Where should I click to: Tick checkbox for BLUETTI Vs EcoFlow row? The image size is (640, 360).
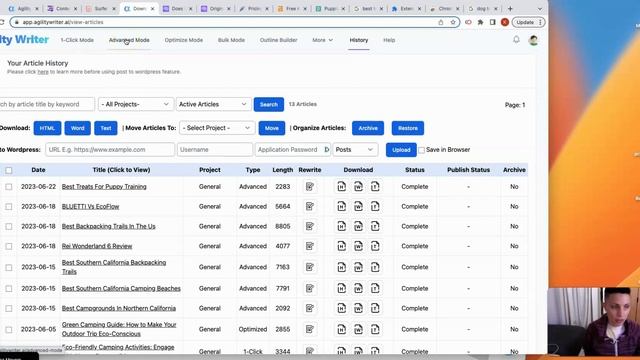click(x=9, y=207)
